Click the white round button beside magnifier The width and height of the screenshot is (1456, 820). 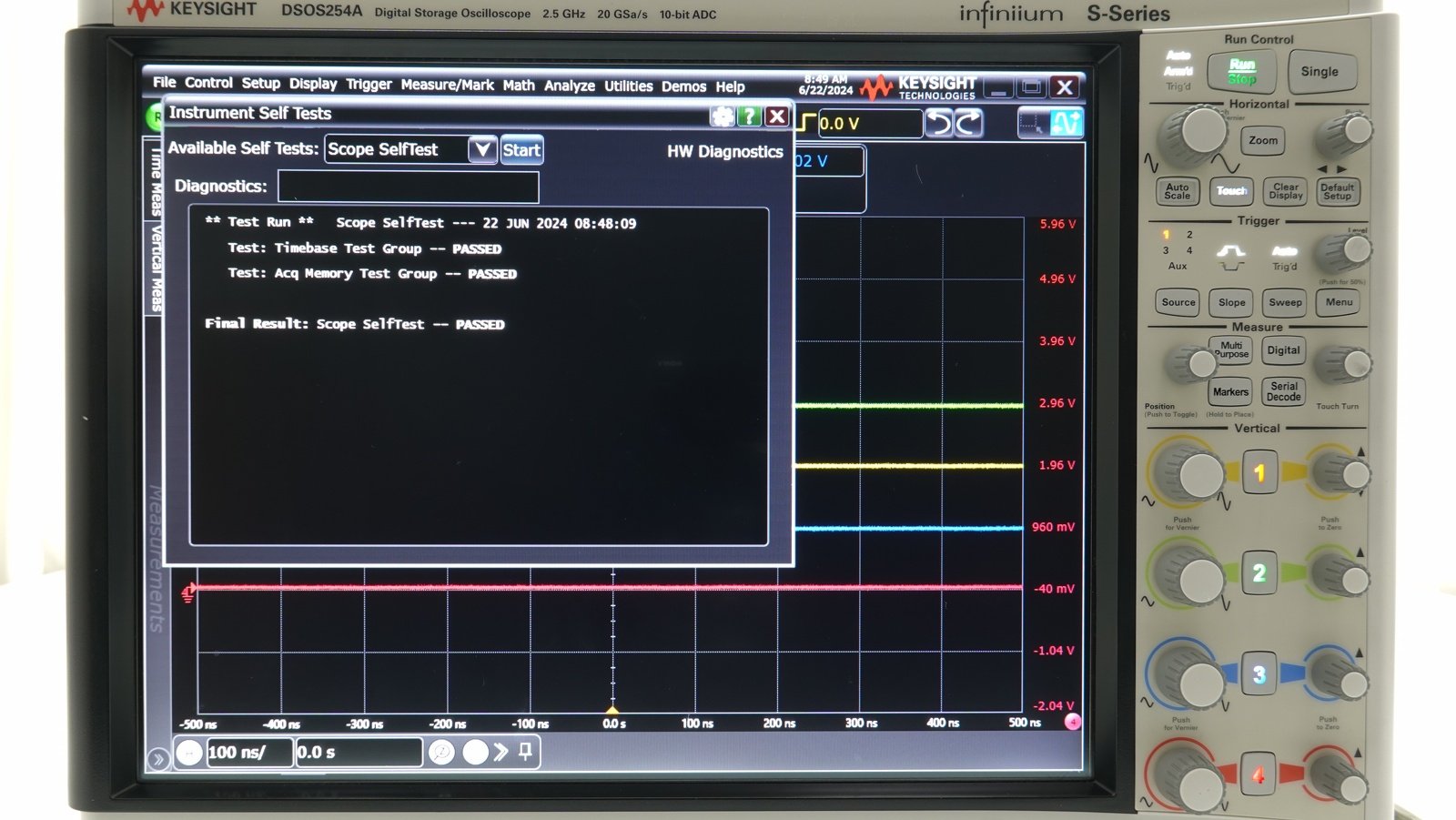pos(475,753)
